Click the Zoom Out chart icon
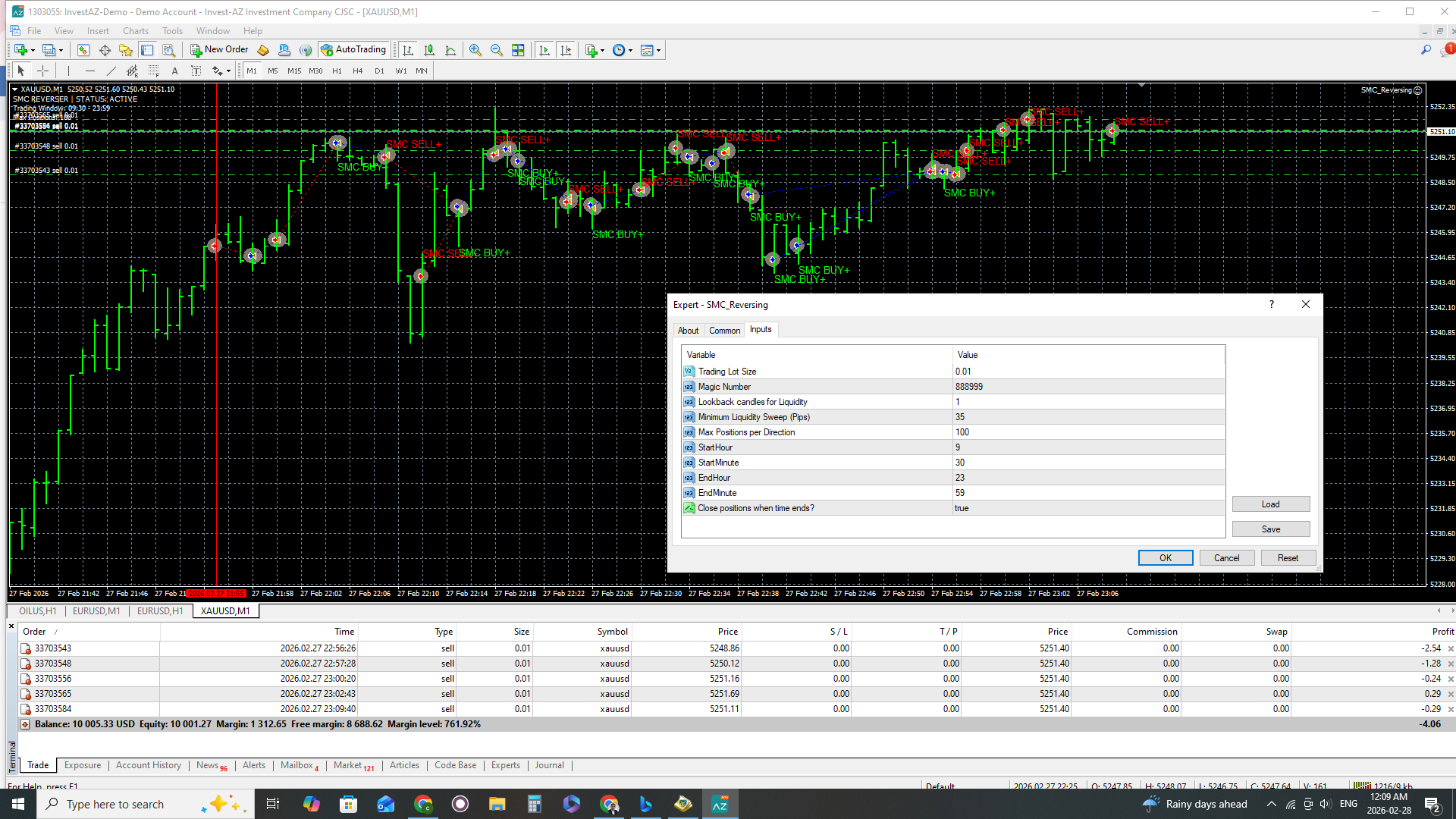The width and height of the screenshot is (1456, 819). click(497, 50)
